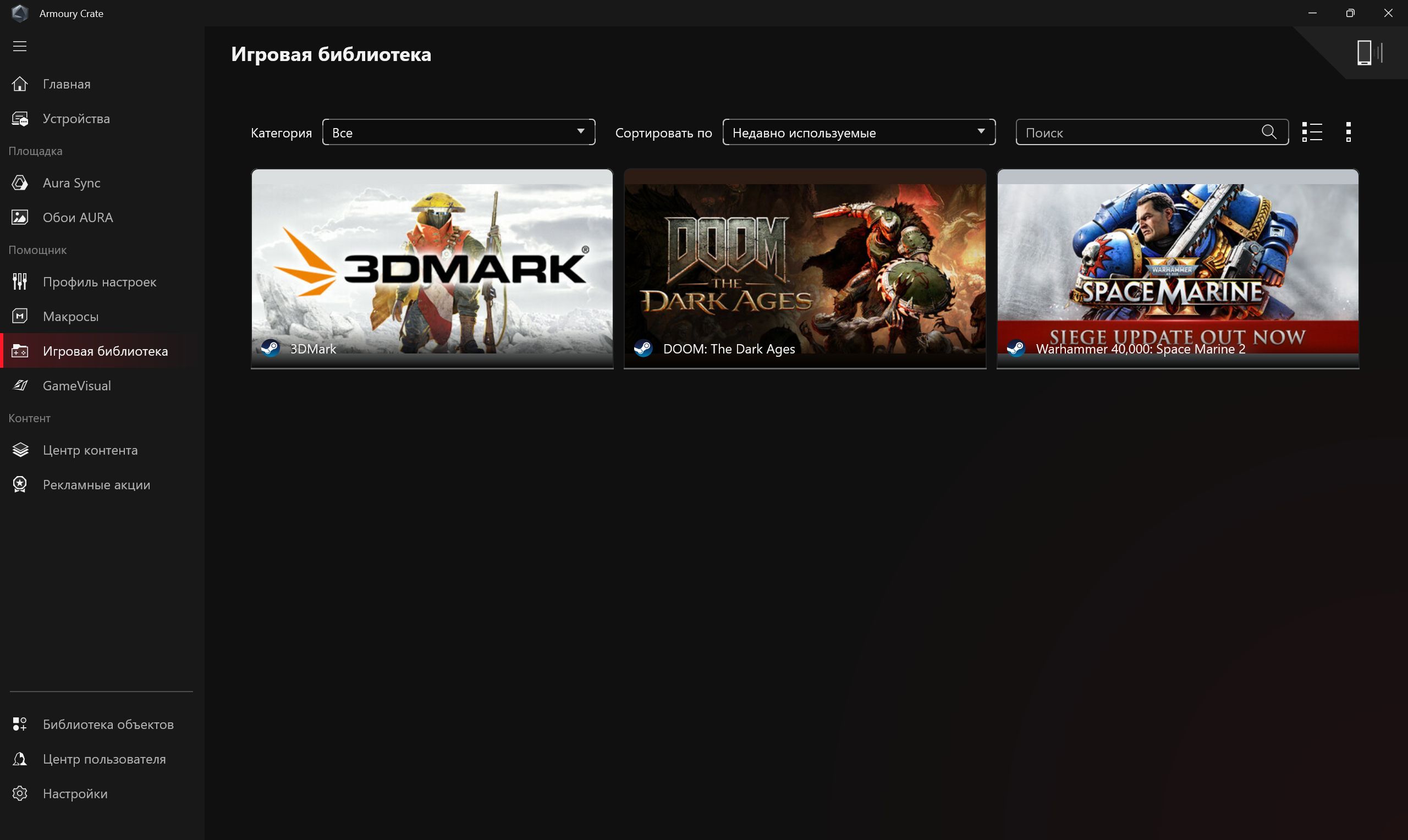Restore down the Armoury Crate window
1408x840 pixels.
coord(1350,13)
